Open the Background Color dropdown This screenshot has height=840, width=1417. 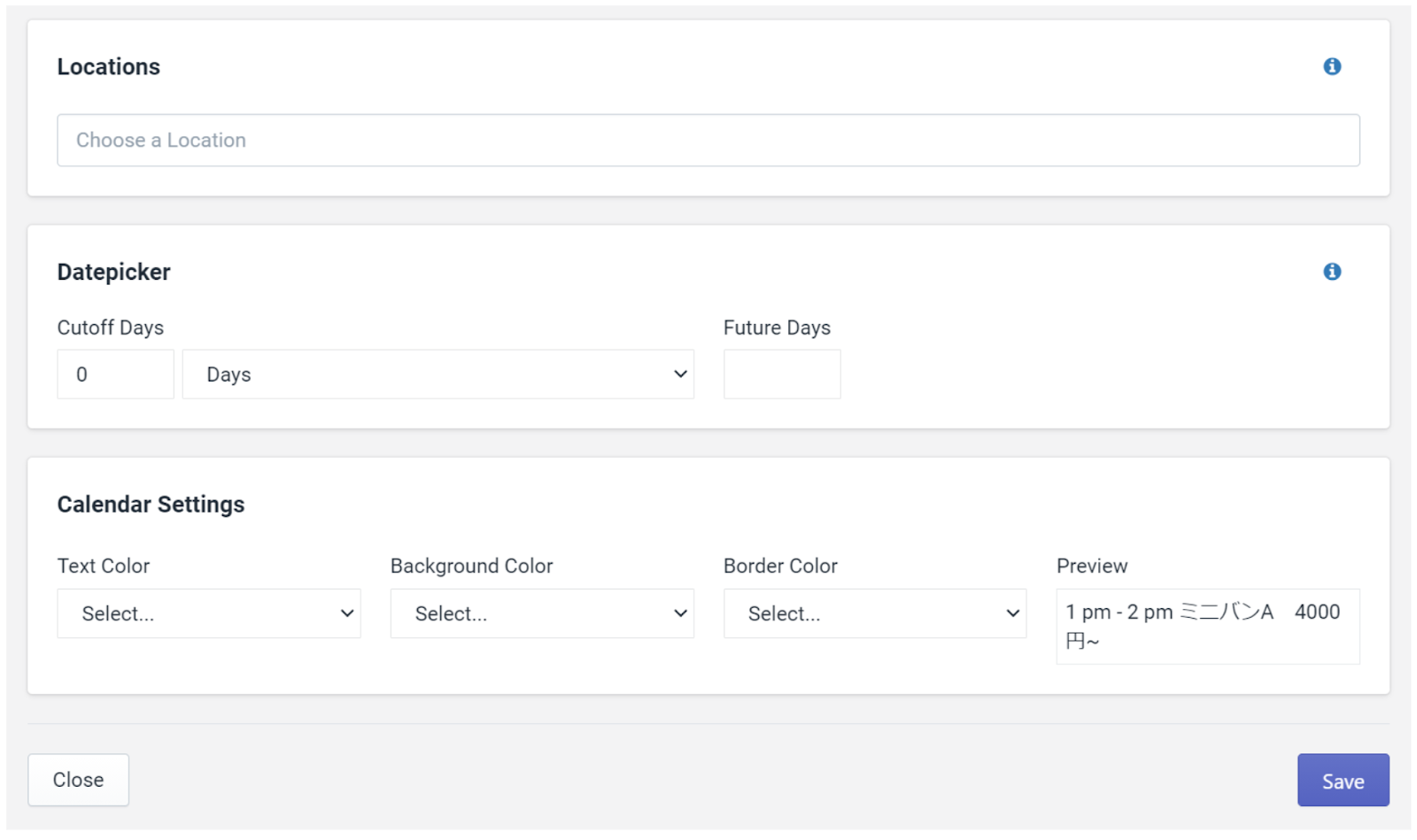pos(542,613)
